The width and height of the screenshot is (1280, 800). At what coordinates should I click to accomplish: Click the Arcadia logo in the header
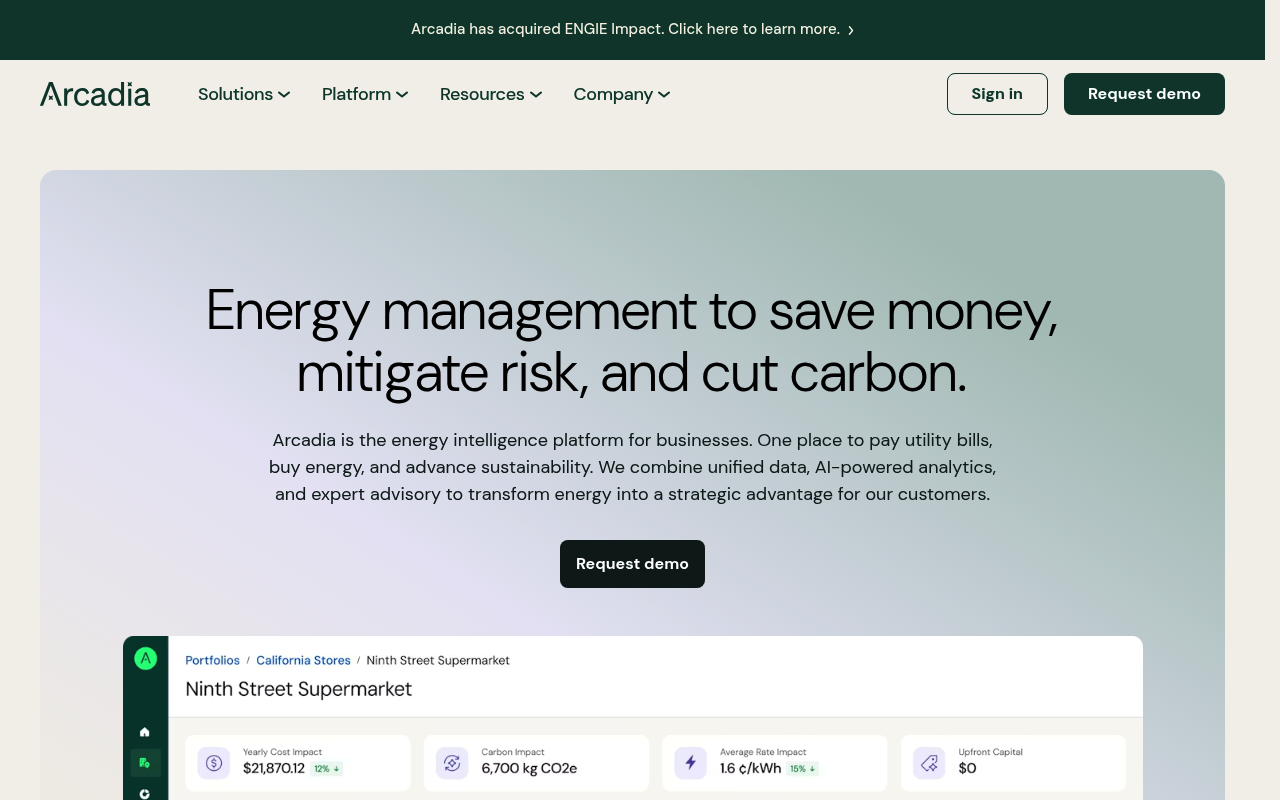pyautogui.click(x=95, y=94)
